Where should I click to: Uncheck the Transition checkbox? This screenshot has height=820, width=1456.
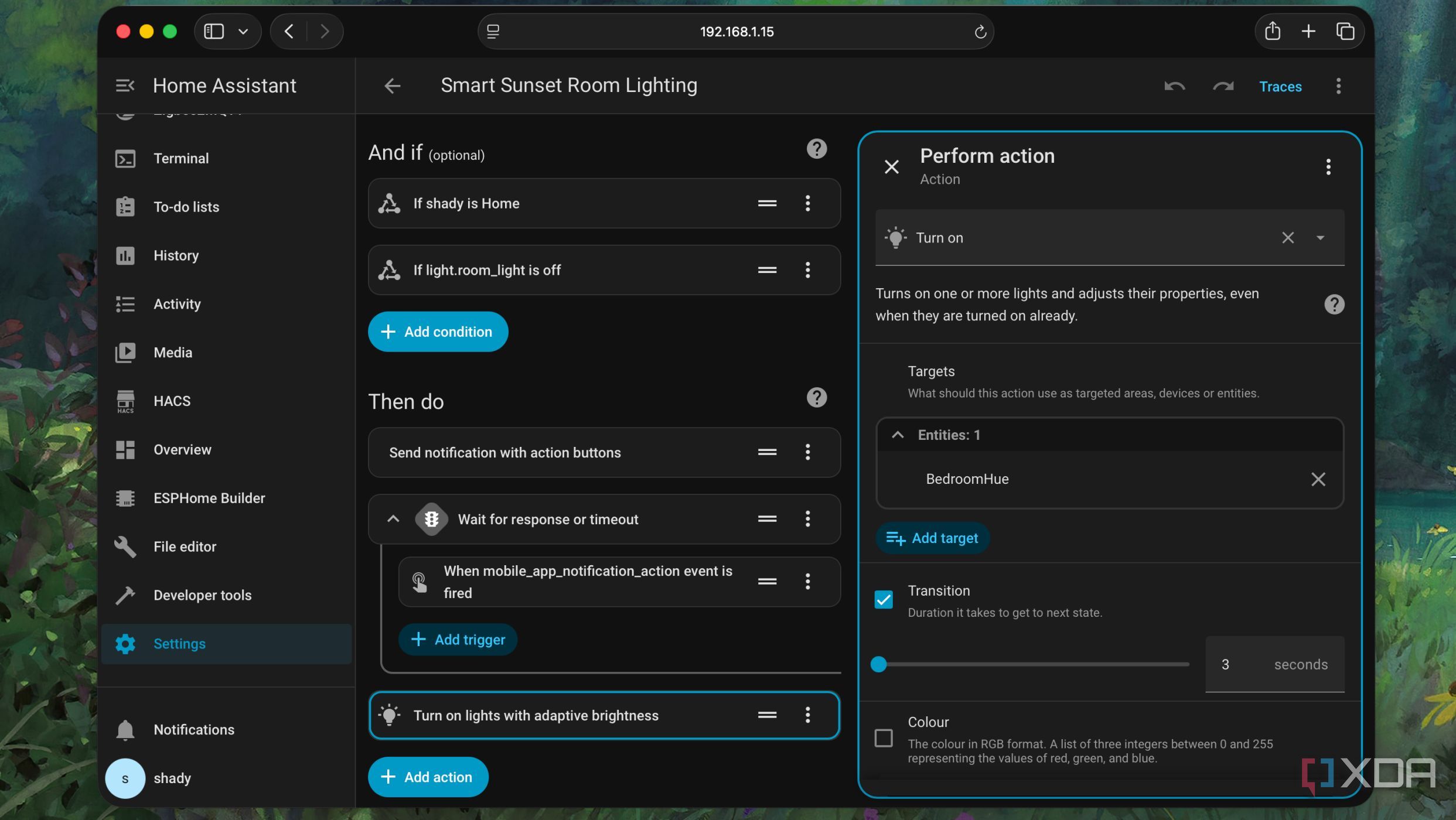pos(883,600)
